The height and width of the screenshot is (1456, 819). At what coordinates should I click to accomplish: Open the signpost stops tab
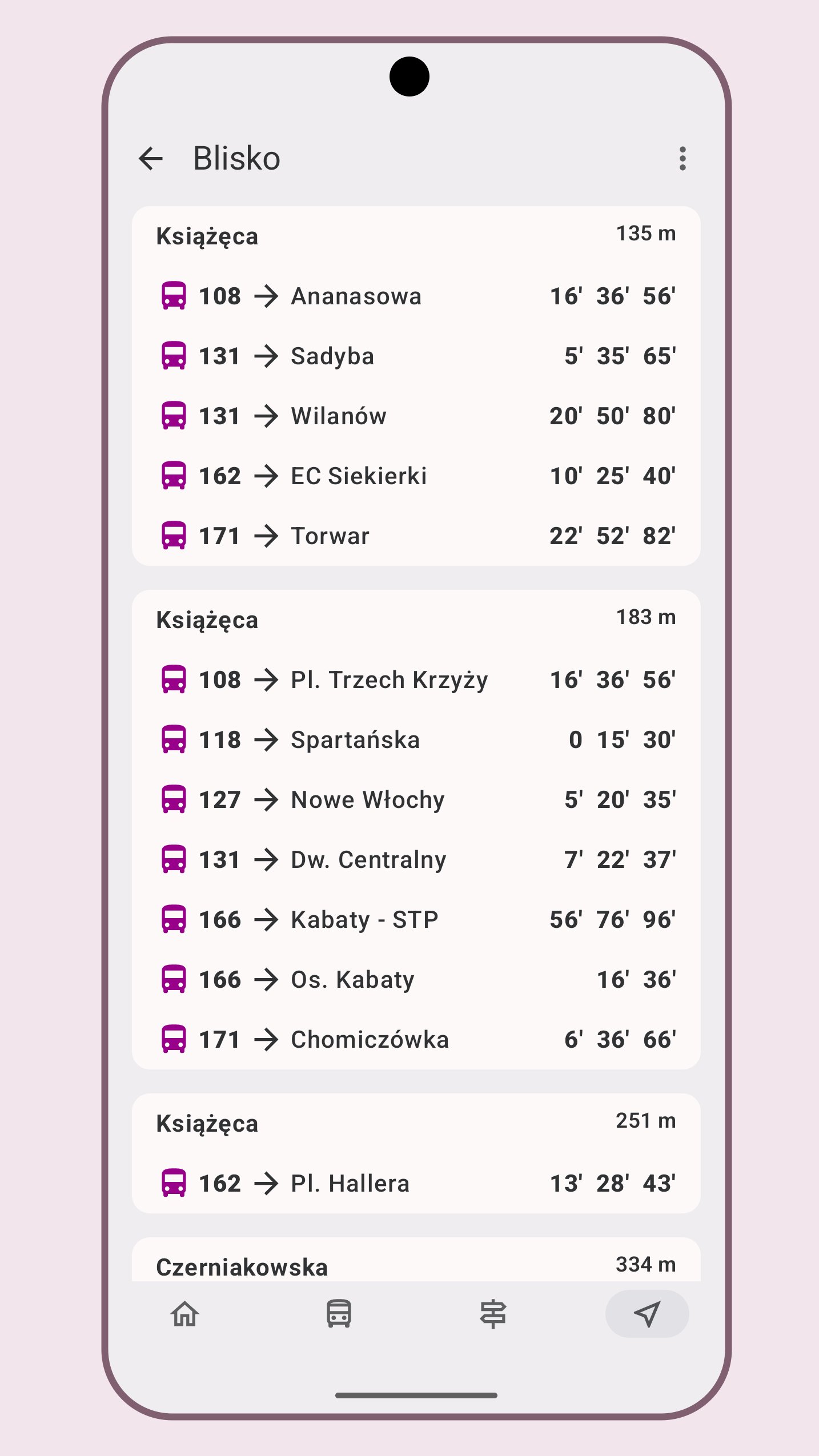493,1314
